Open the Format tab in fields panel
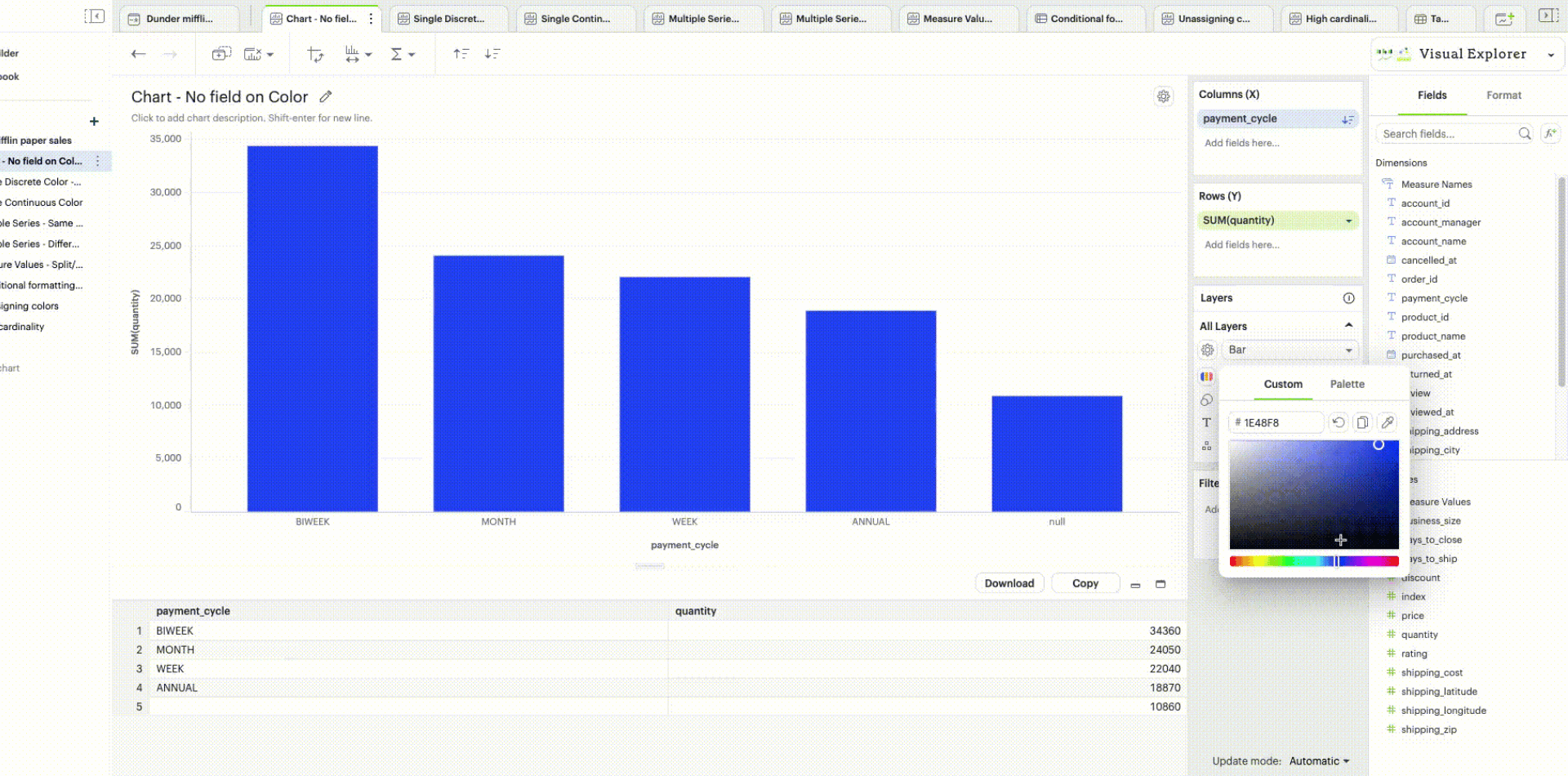This screenshot has width=1568, height=776. (x=1503, y=96)
